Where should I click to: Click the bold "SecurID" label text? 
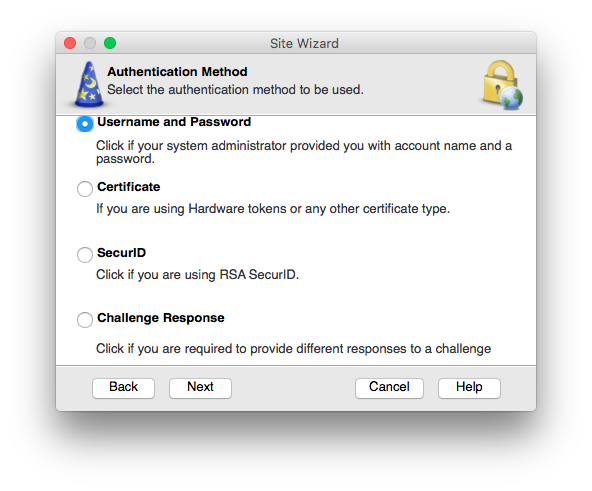pyautogui.click(x=121, y=253)
